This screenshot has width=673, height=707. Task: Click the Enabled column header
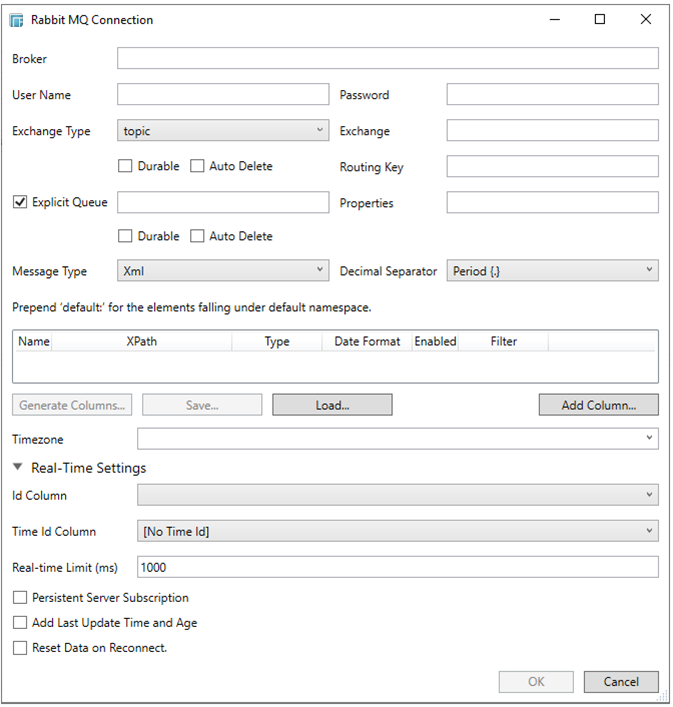click(x=435, y=341)
